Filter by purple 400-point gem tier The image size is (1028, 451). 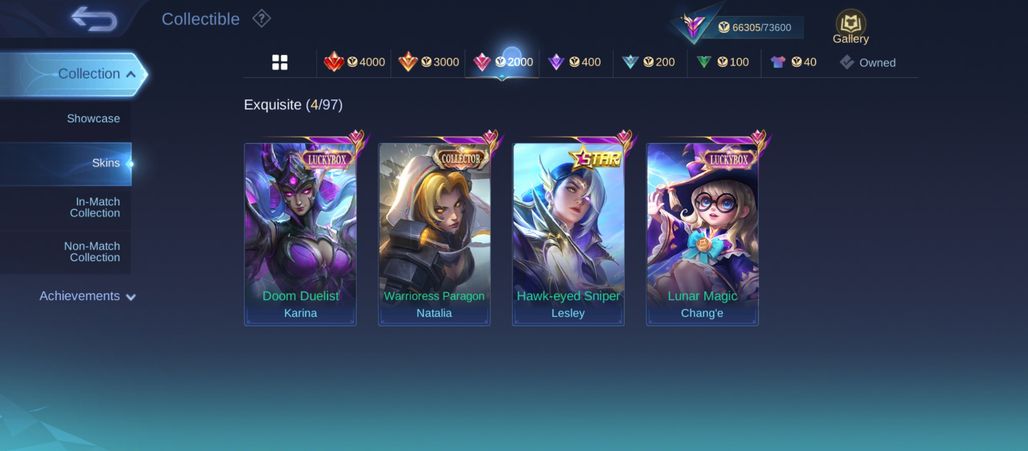[x=575, y=62]
